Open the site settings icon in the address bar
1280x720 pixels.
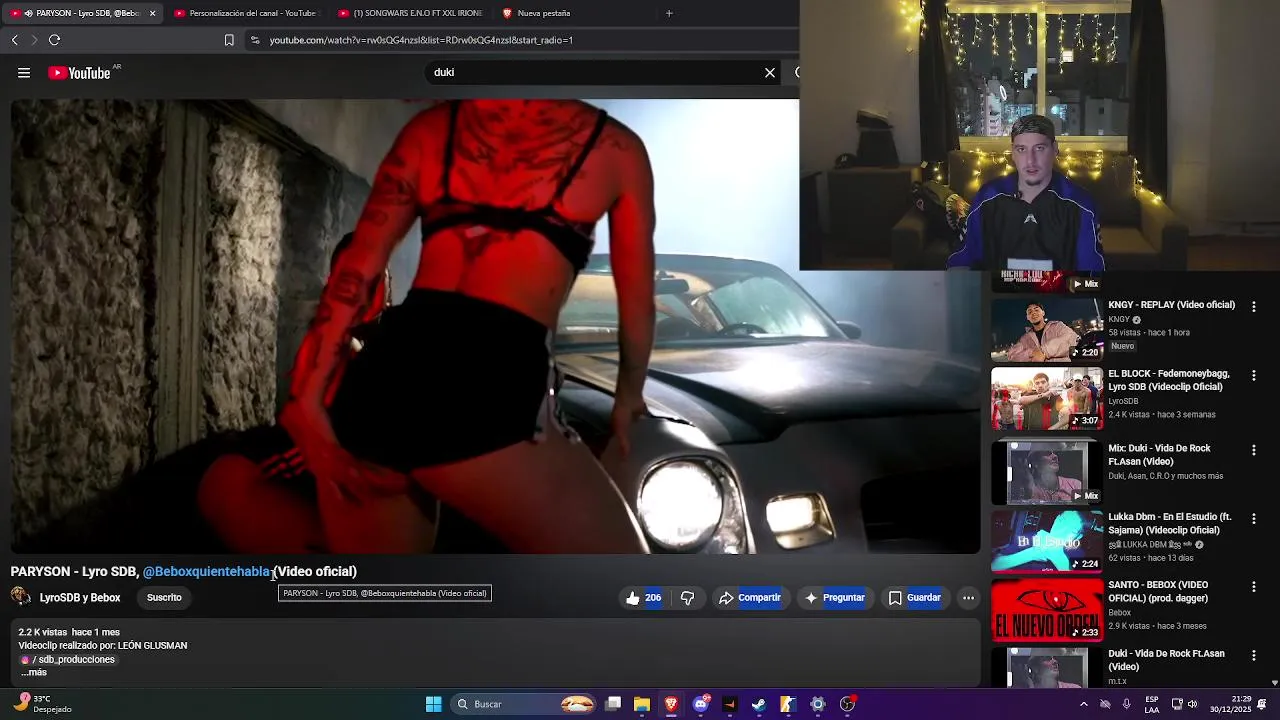tap(255, 40)
